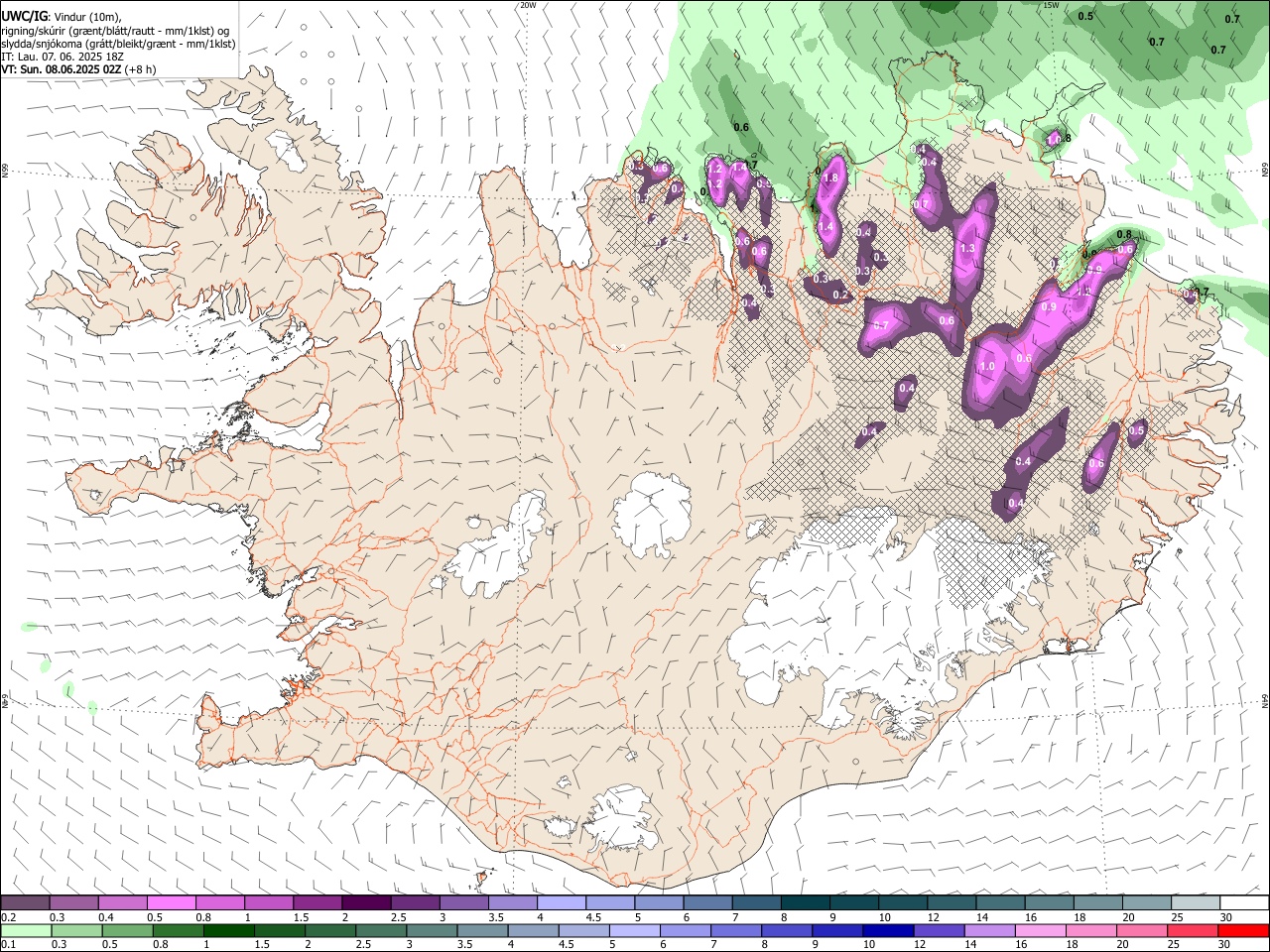Select the deep blue swatch starting at 10 in rain scale

click(x=889, y=930)
